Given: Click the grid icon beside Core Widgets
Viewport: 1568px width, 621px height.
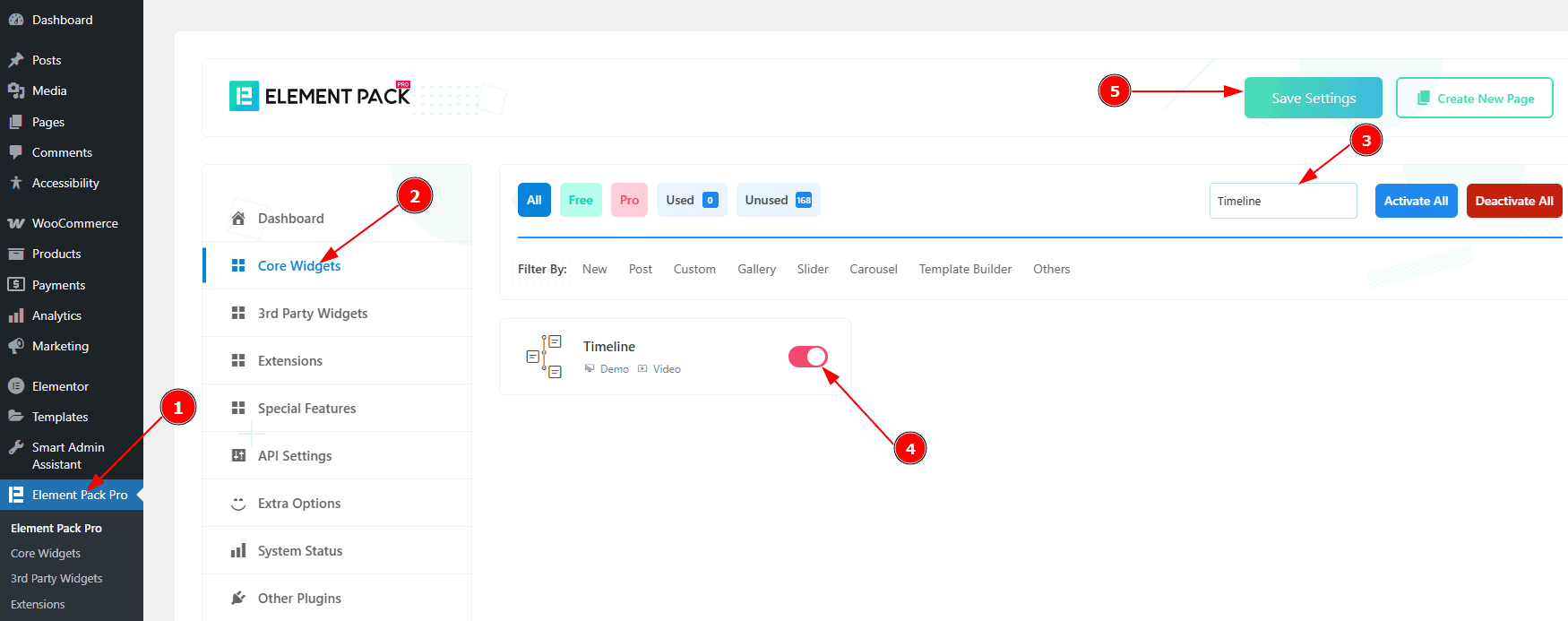Looking at the screenshot, I should point(238,265).
